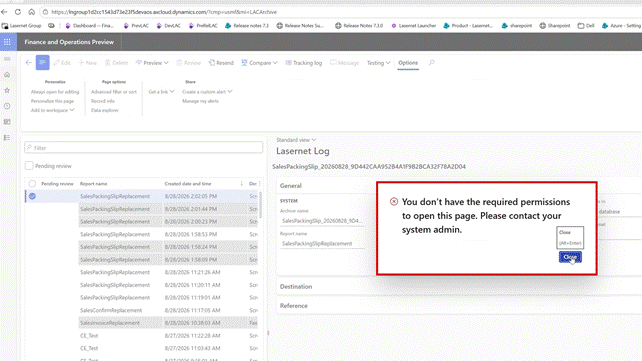Open Lasernet Group bookmark
This screenshot has height=361, width=642.
tap(22, 25)
